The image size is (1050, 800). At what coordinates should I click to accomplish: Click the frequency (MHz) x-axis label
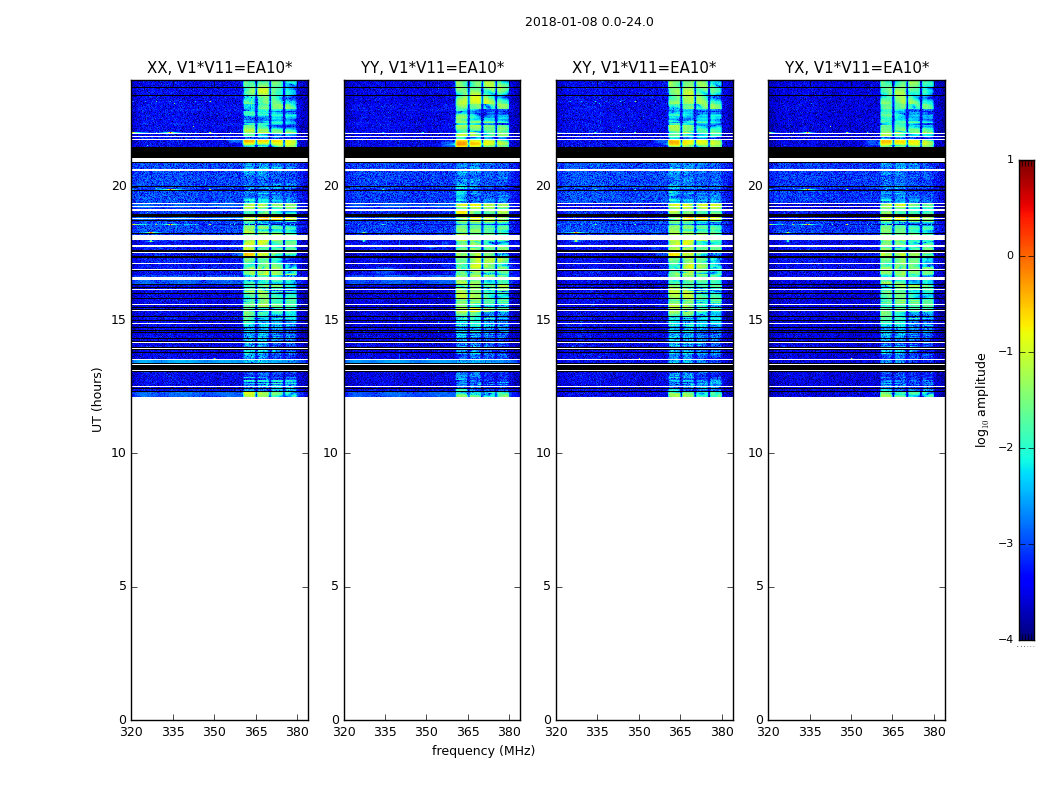pos(483,751)
